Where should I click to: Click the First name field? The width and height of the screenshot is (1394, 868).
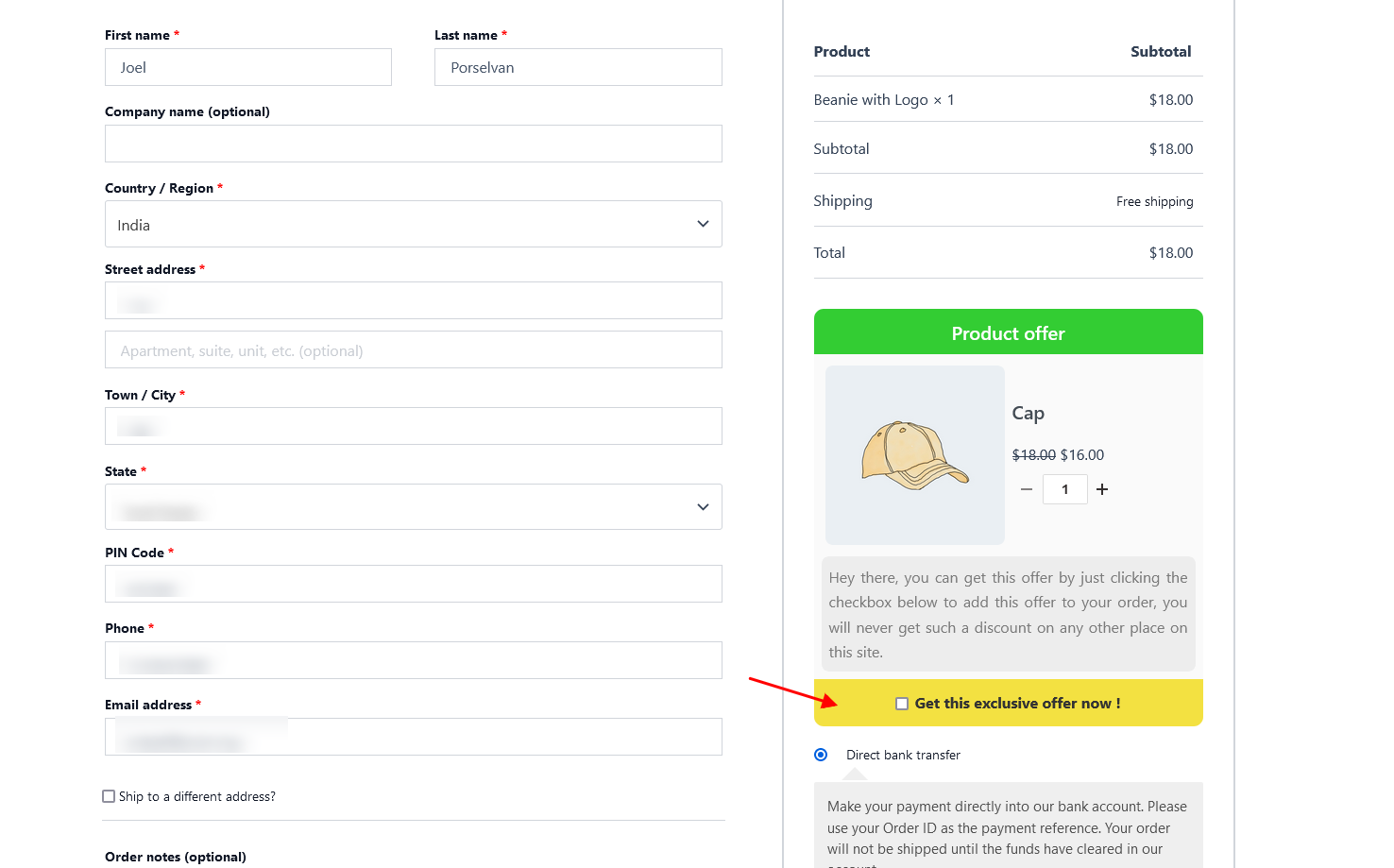pyautogui.click(x=247, y=68)
